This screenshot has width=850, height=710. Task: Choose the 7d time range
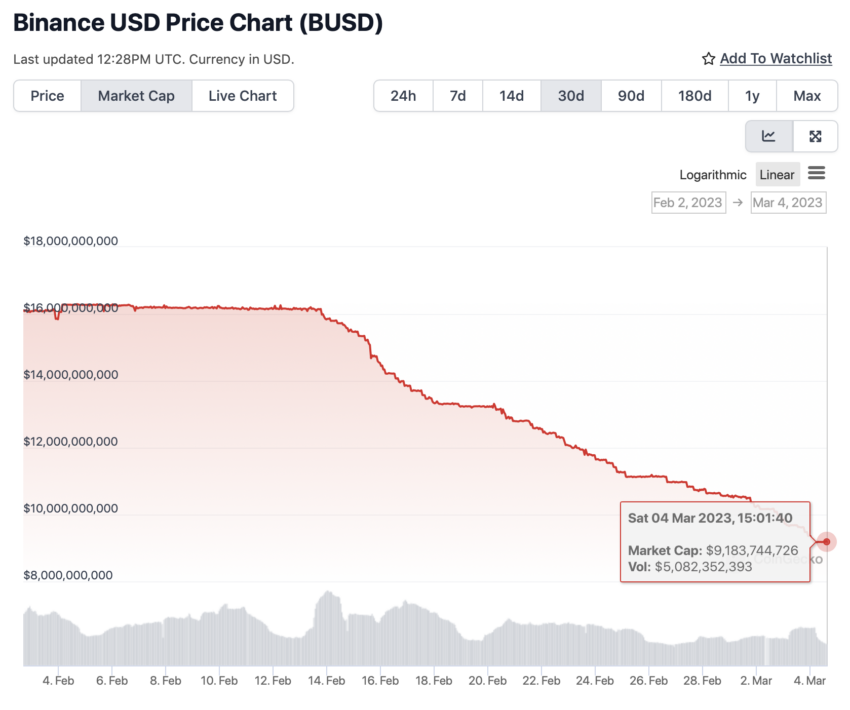(x=458, y=96)
